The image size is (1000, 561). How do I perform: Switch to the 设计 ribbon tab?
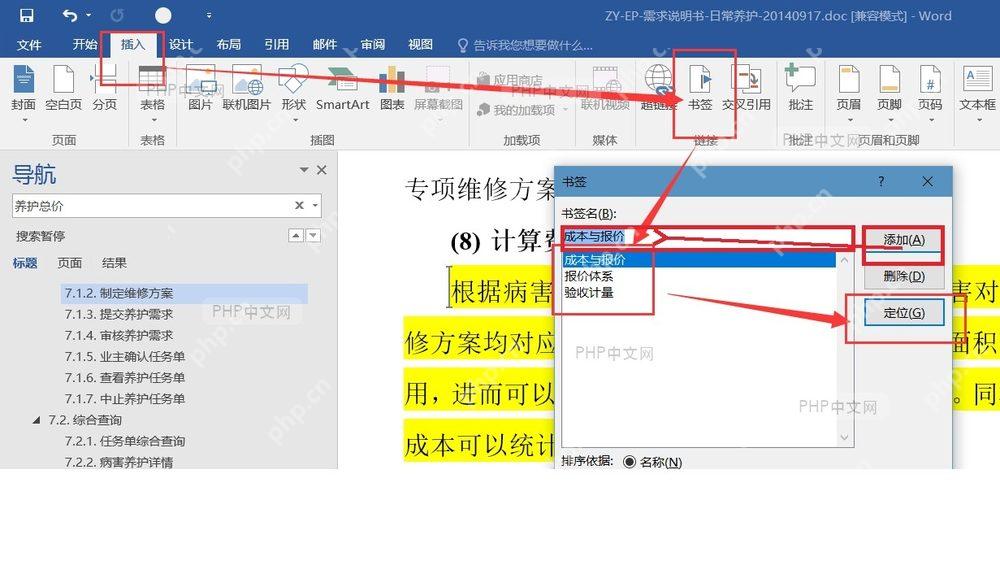tap(181, 45)
